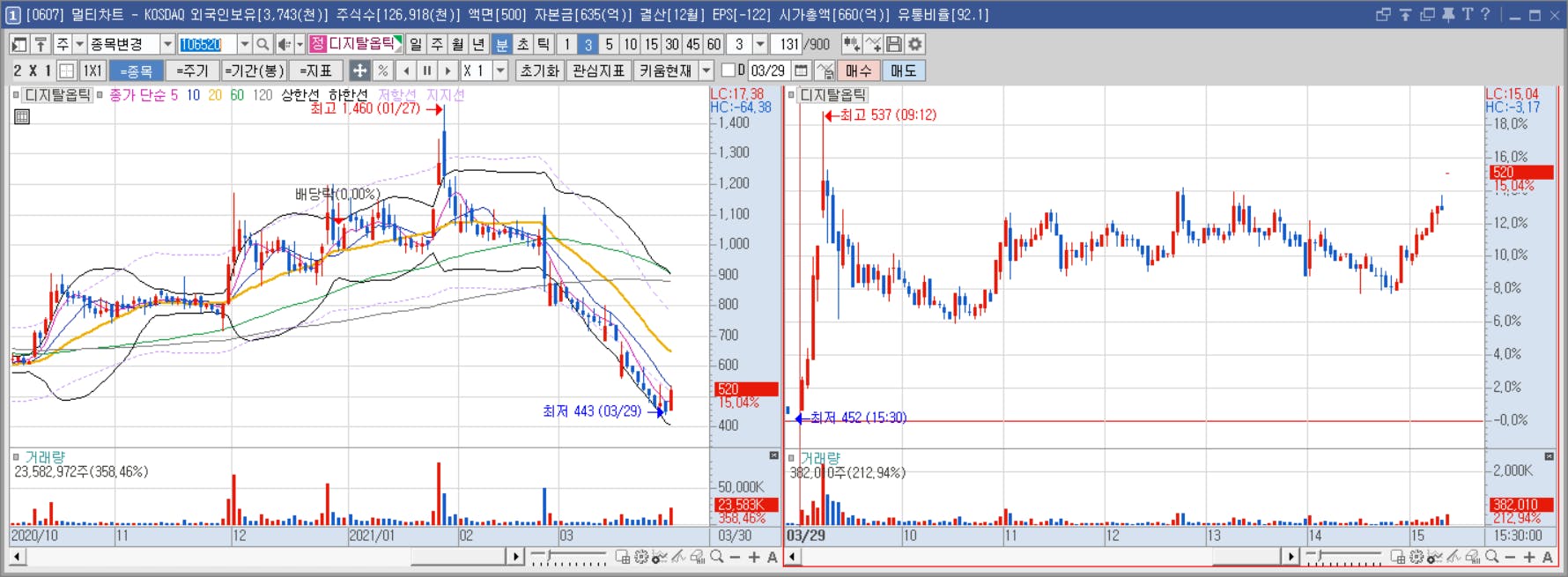1568x577 pixels.
Task: Open the stock code dropdown arrow
Action: (x=245, y=44)
